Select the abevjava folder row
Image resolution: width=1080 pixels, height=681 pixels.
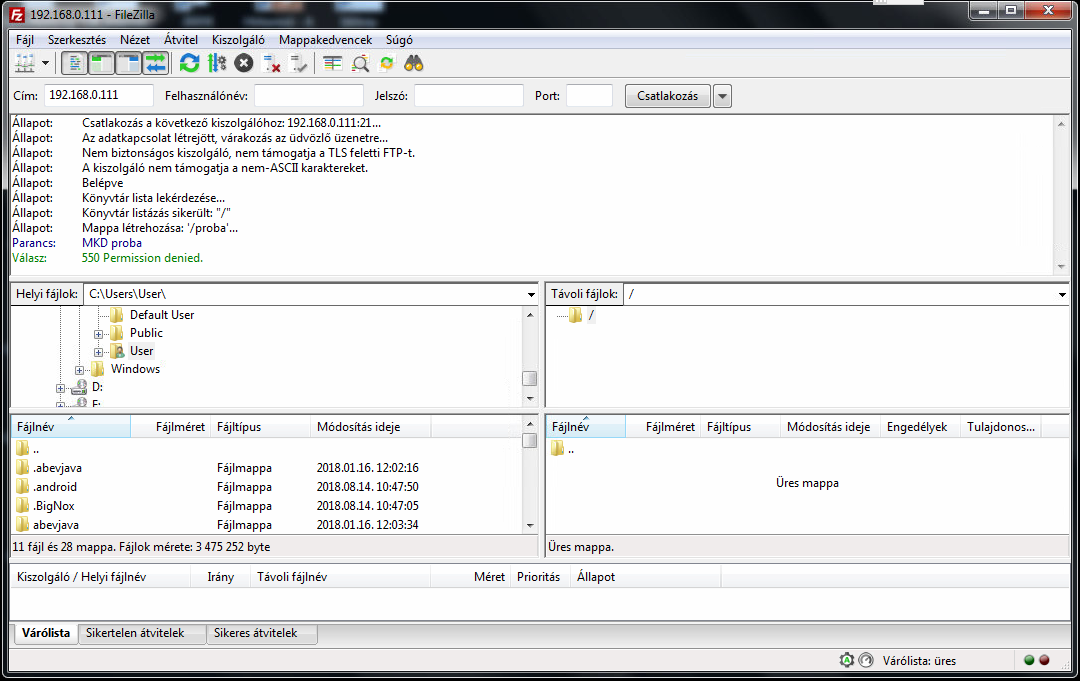(x=267, y=525)
